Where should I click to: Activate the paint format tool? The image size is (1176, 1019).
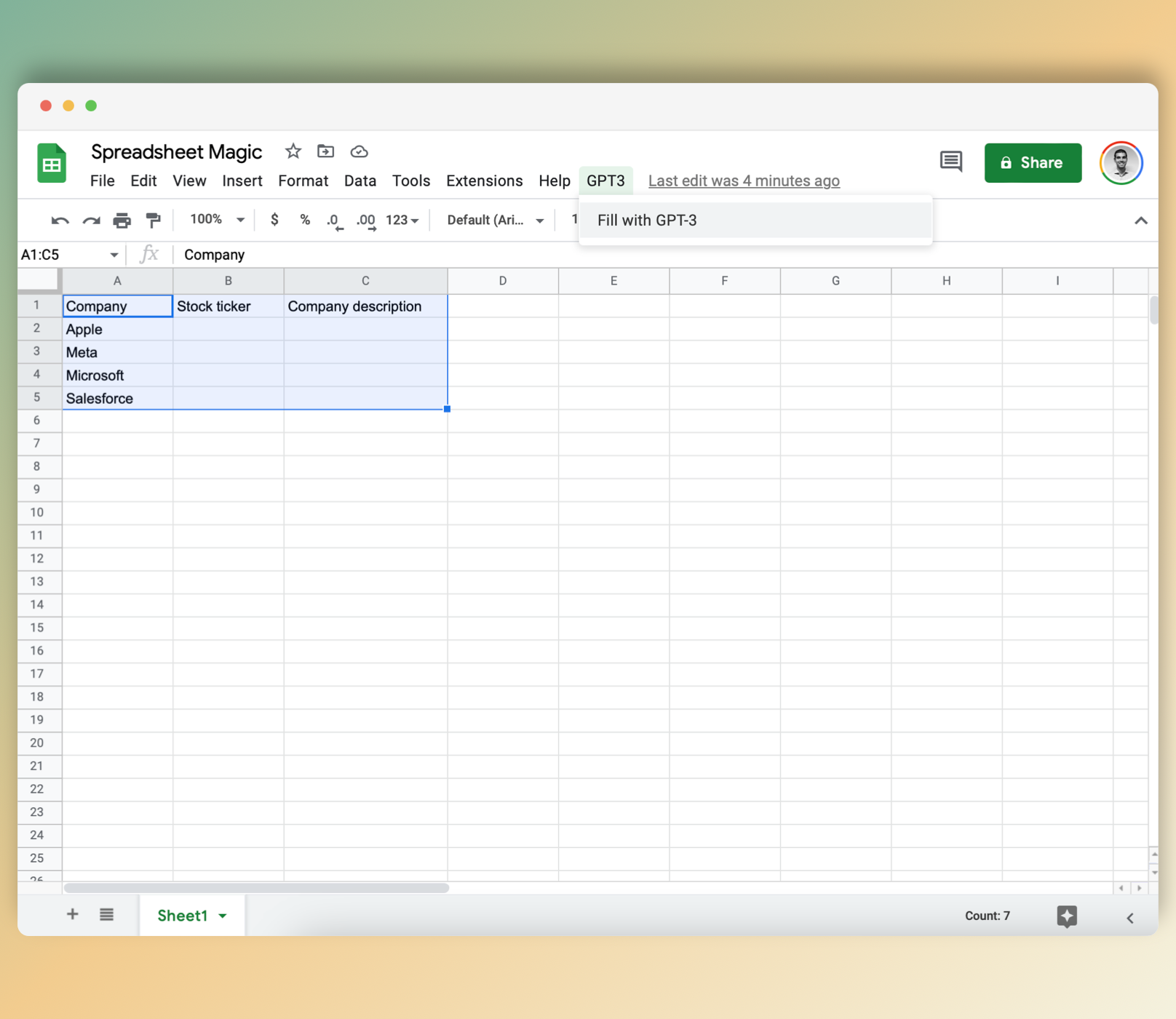point(153,220)
